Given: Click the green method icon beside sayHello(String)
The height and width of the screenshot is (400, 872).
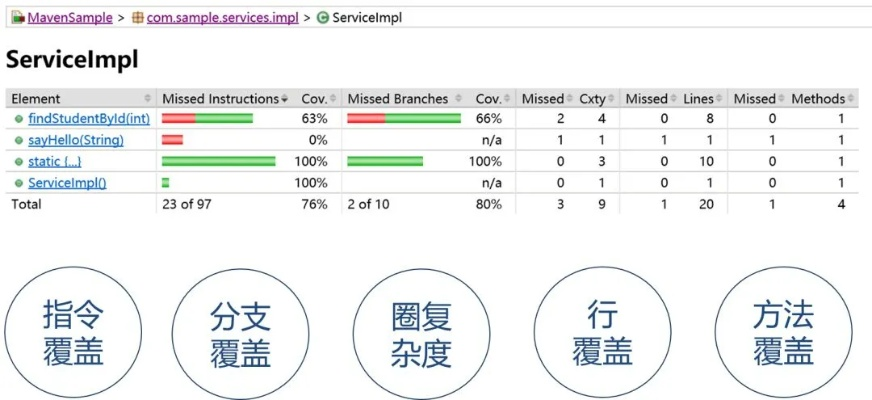Looking at the screenshot, I should pos(19,140).
